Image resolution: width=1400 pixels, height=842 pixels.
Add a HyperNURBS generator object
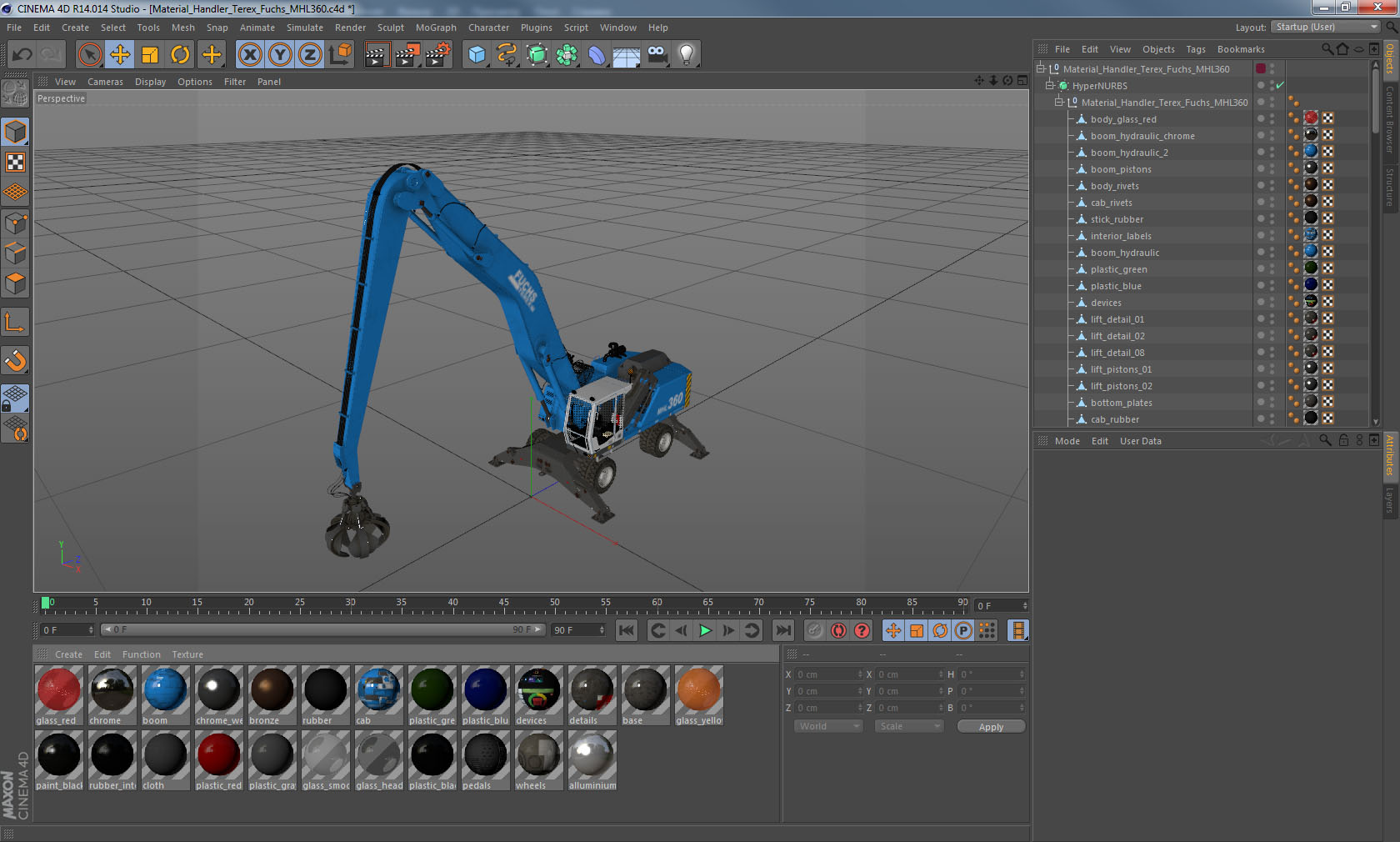537,55
